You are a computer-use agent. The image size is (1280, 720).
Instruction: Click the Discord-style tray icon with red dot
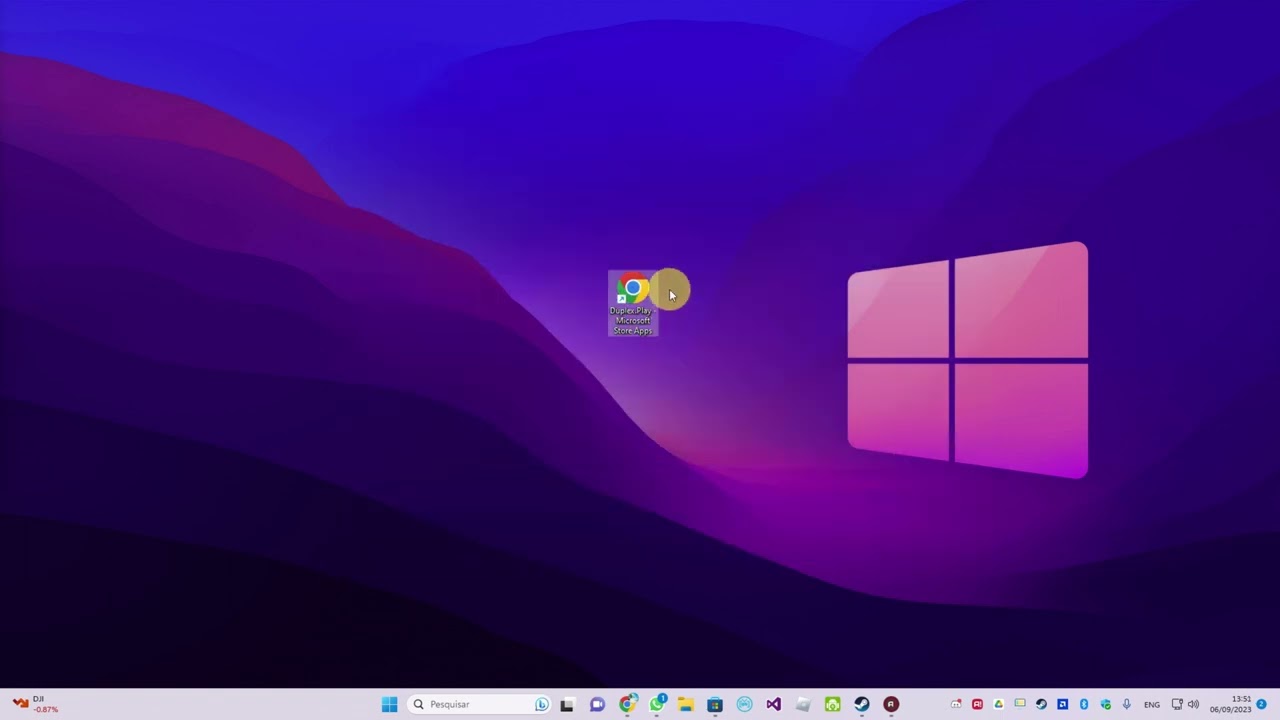pyautogui.click(x=956, y=705)
